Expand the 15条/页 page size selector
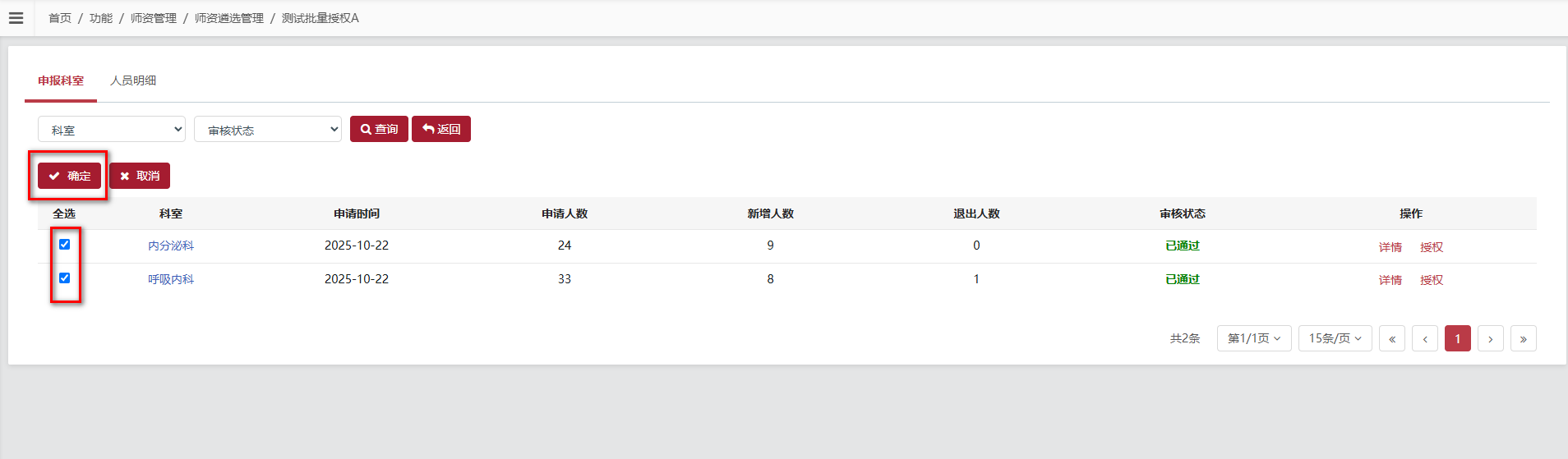 pos(1335,338)
